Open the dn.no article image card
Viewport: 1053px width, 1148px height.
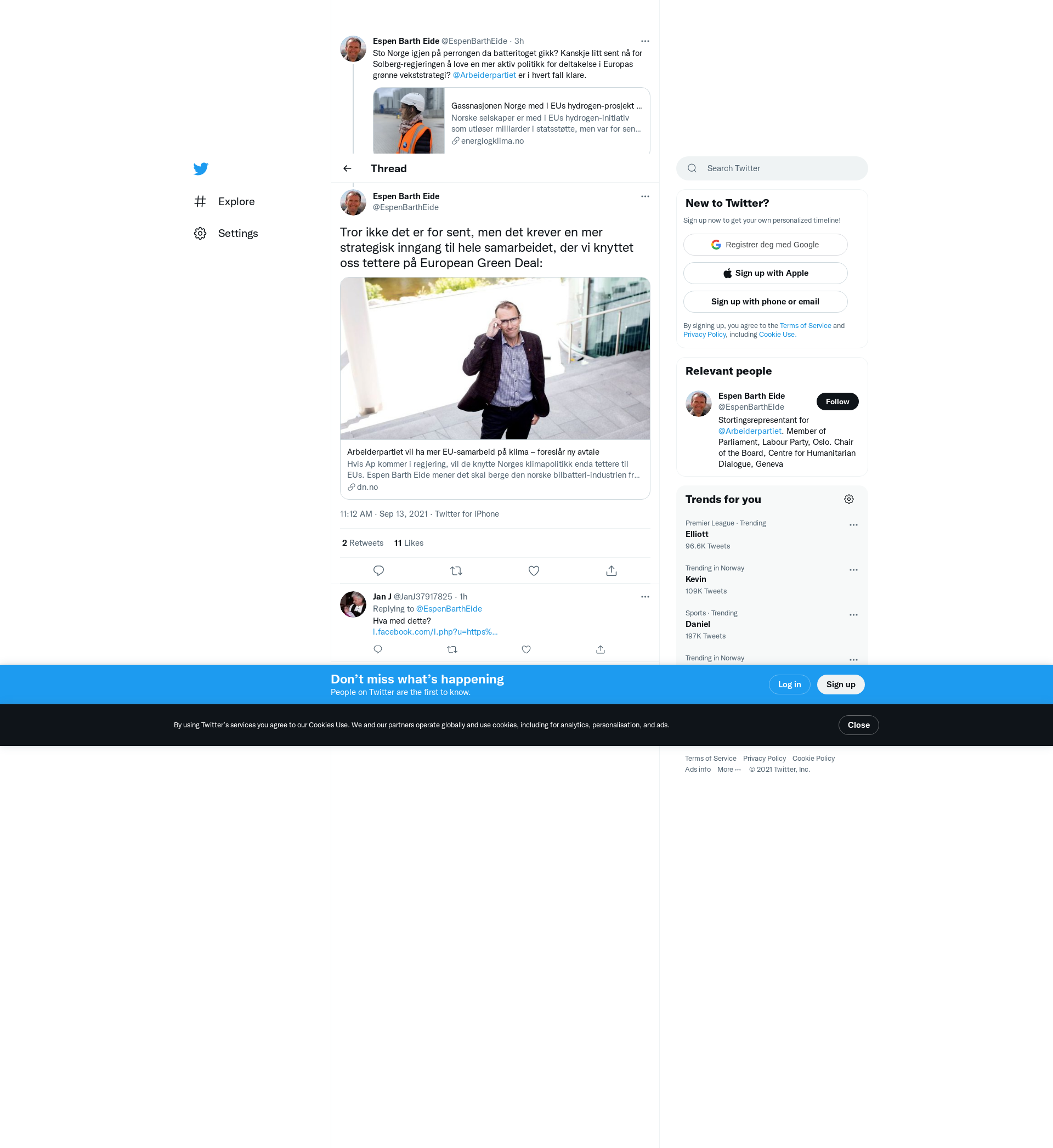[495, 358]
